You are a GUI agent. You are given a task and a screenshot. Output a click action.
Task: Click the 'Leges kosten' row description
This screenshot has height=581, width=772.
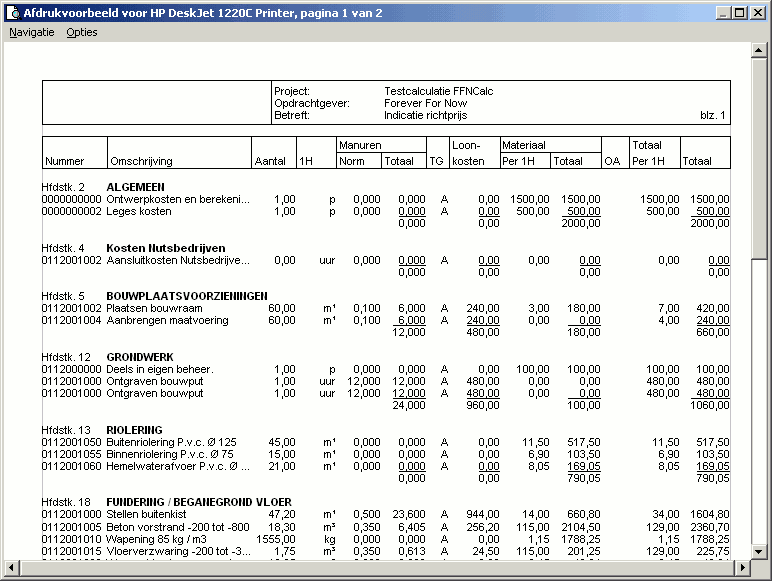[x=139, y=212]
